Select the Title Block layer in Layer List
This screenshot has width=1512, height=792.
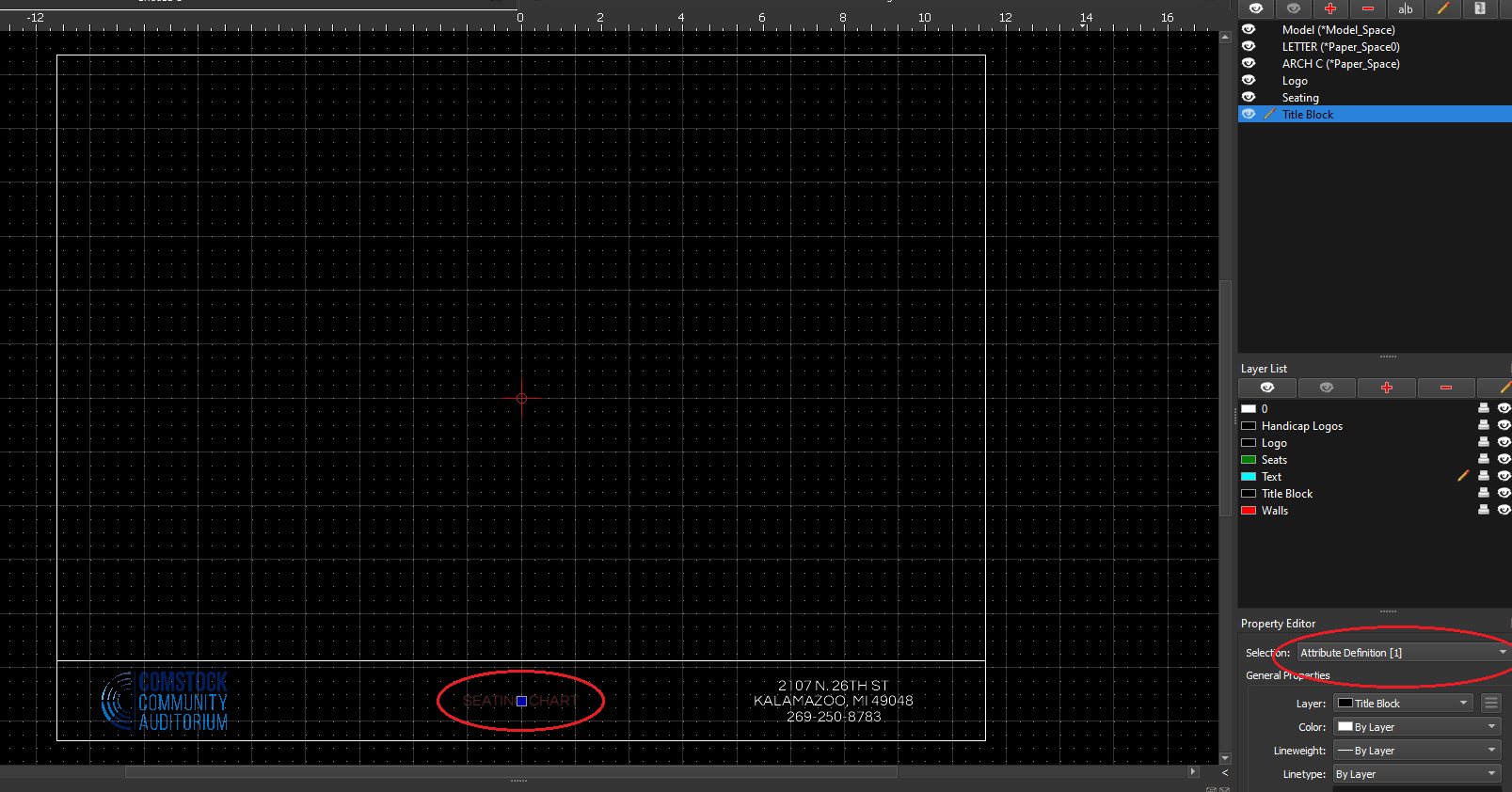point(1287,494)
